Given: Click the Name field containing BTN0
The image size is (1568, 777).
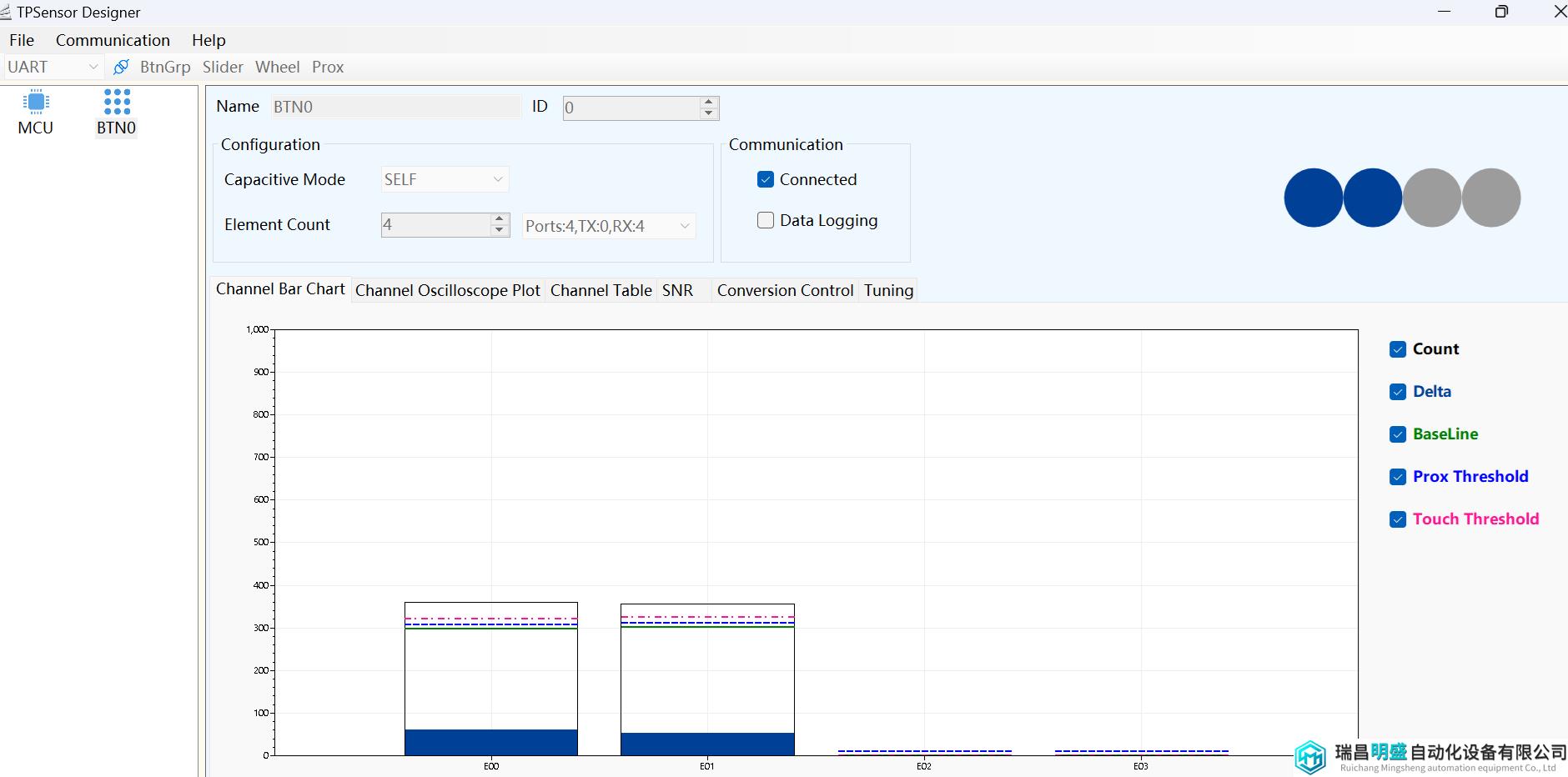Looking at the screenshot, I should pos(396,107).
